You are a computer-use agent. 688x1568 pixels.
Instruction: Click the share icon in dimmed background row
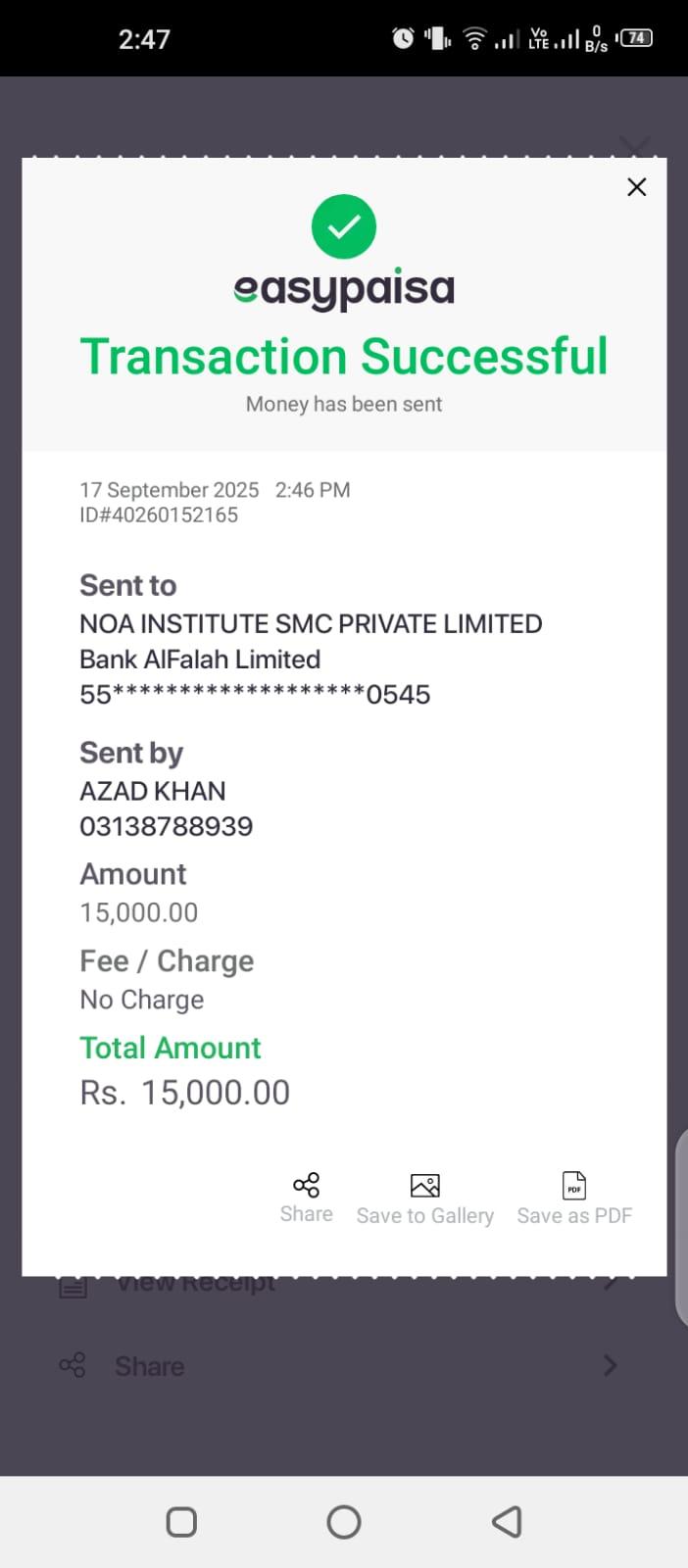click(73, 1365)
